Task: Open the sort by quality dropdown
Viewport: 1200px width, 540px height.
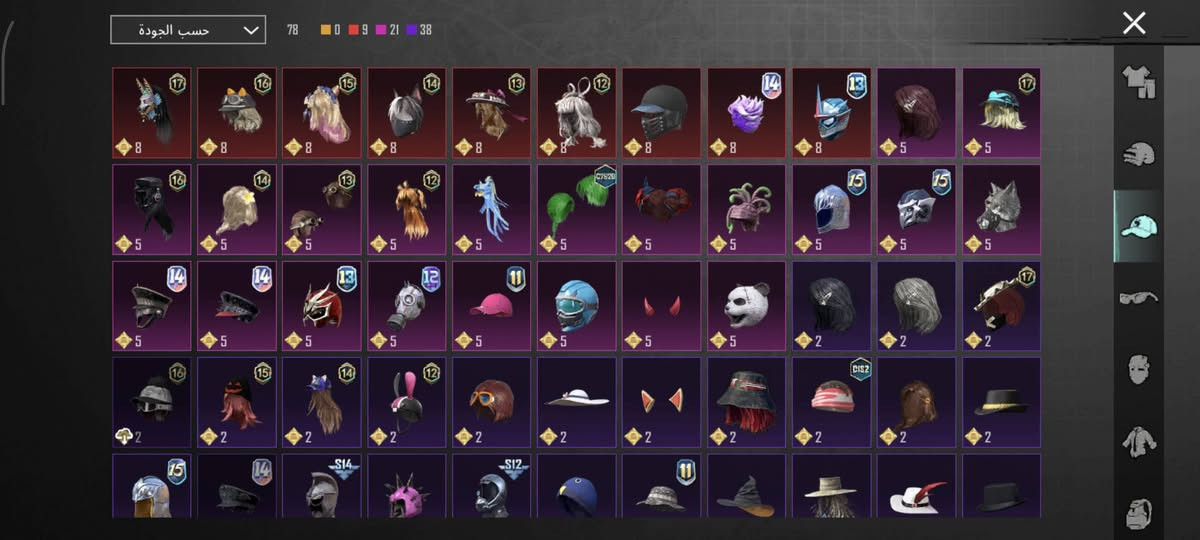Action: (x=188, y=30)
